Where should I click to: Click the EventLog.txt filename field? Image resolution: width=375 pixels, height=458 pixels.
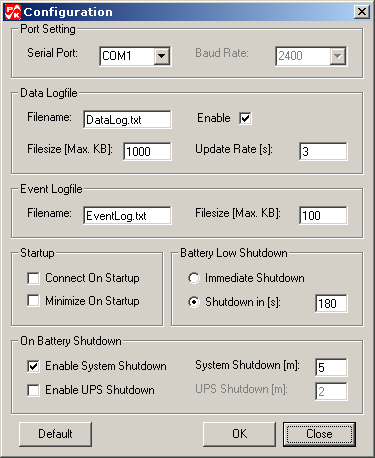click(127, 215)
